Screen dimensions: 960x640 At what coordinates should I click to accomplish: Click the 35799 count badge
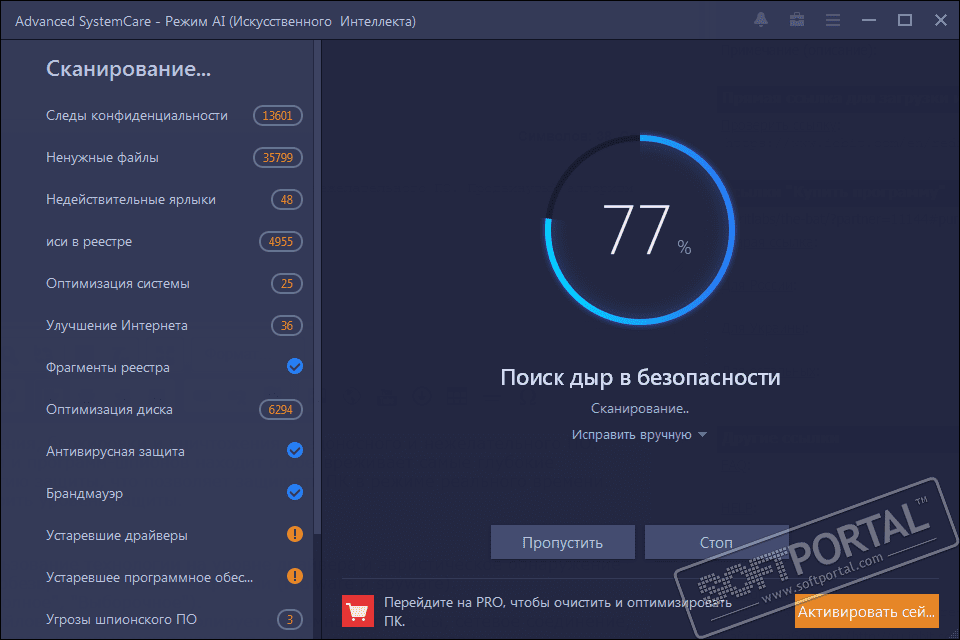(278, 157)
